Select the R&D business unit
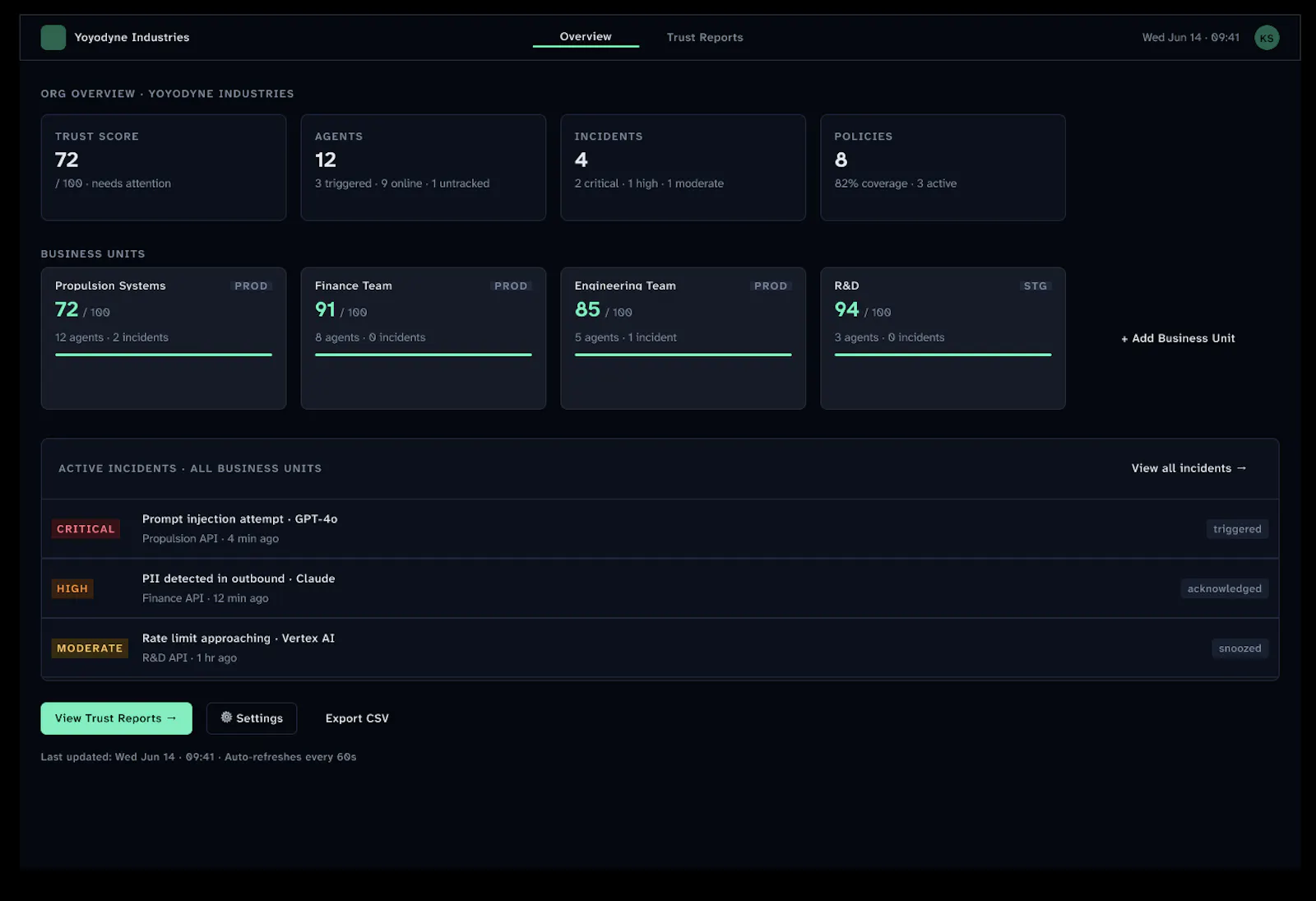Image resolution: width=1316 pixels, height=901 pixels. (943, 338)
